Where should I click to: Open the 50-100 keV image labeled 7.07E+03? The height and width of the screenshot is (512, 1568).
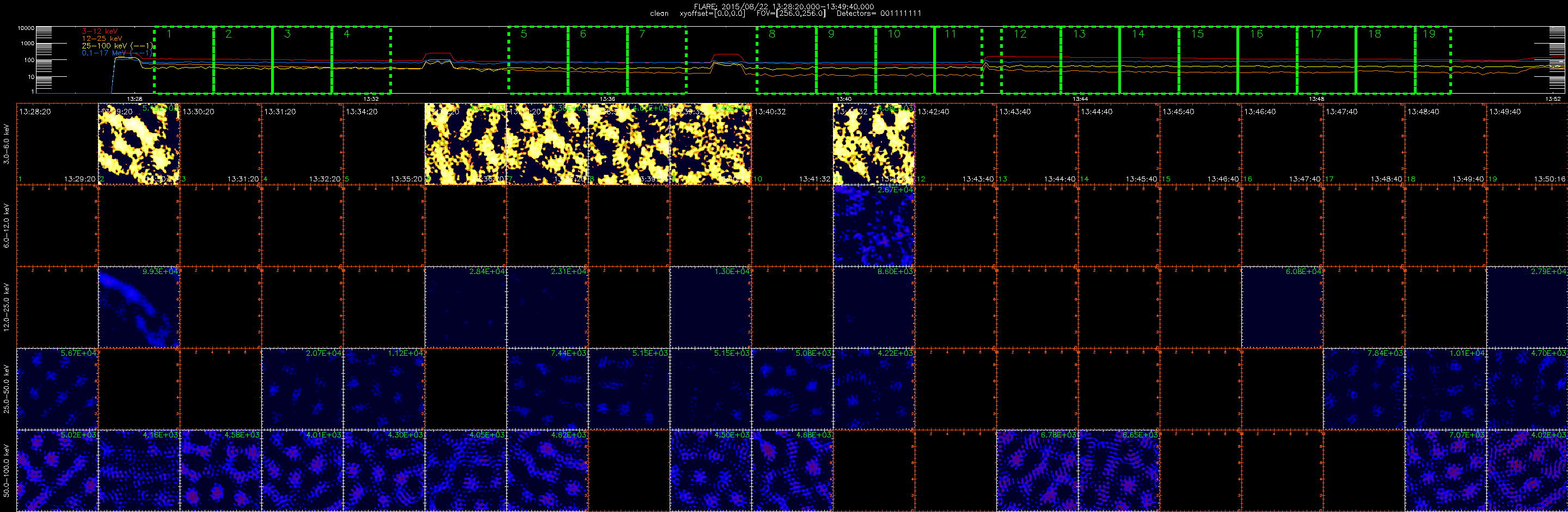point(1445,471)
